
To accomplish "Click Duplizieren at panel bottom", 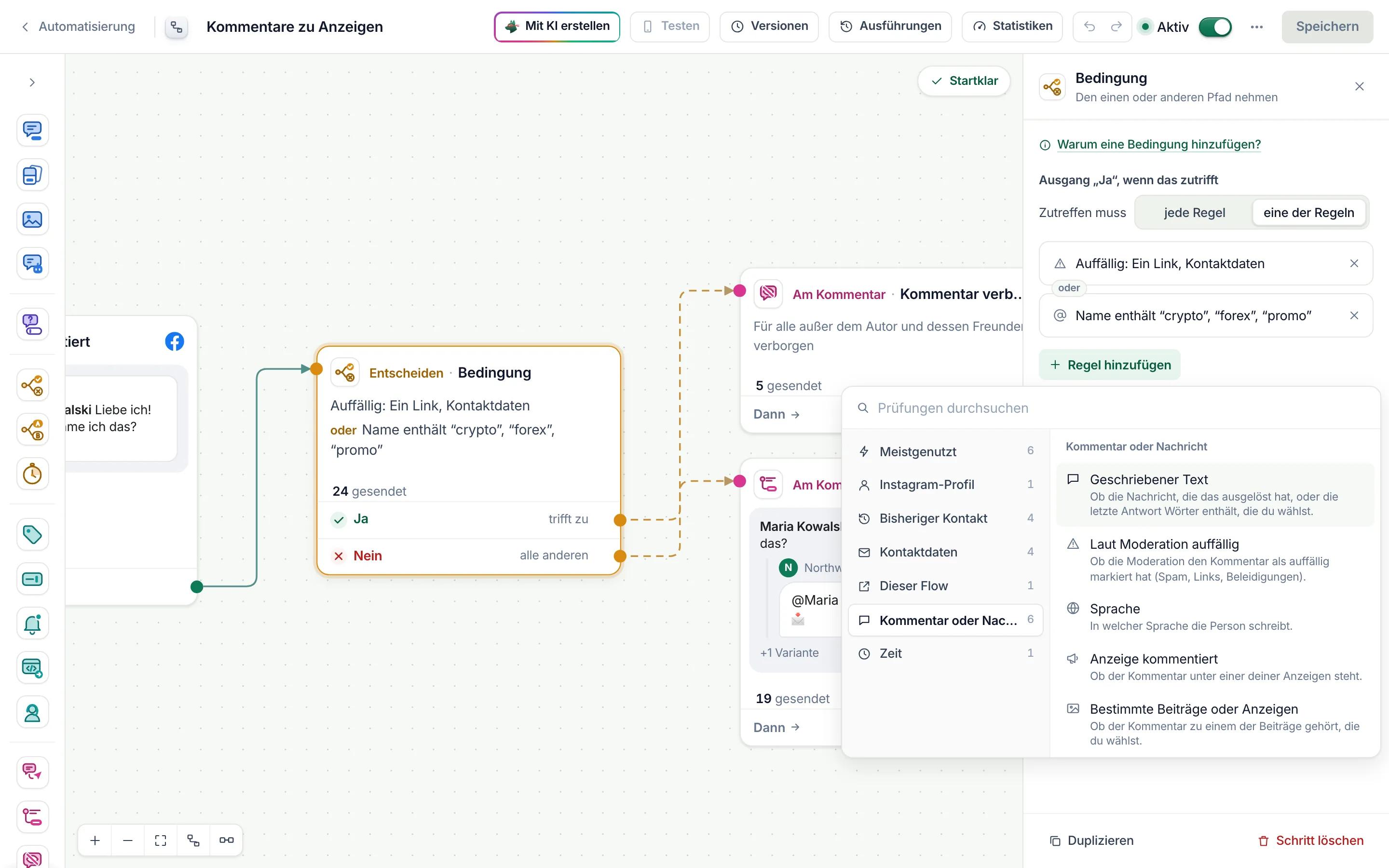I will [1092, 841].
